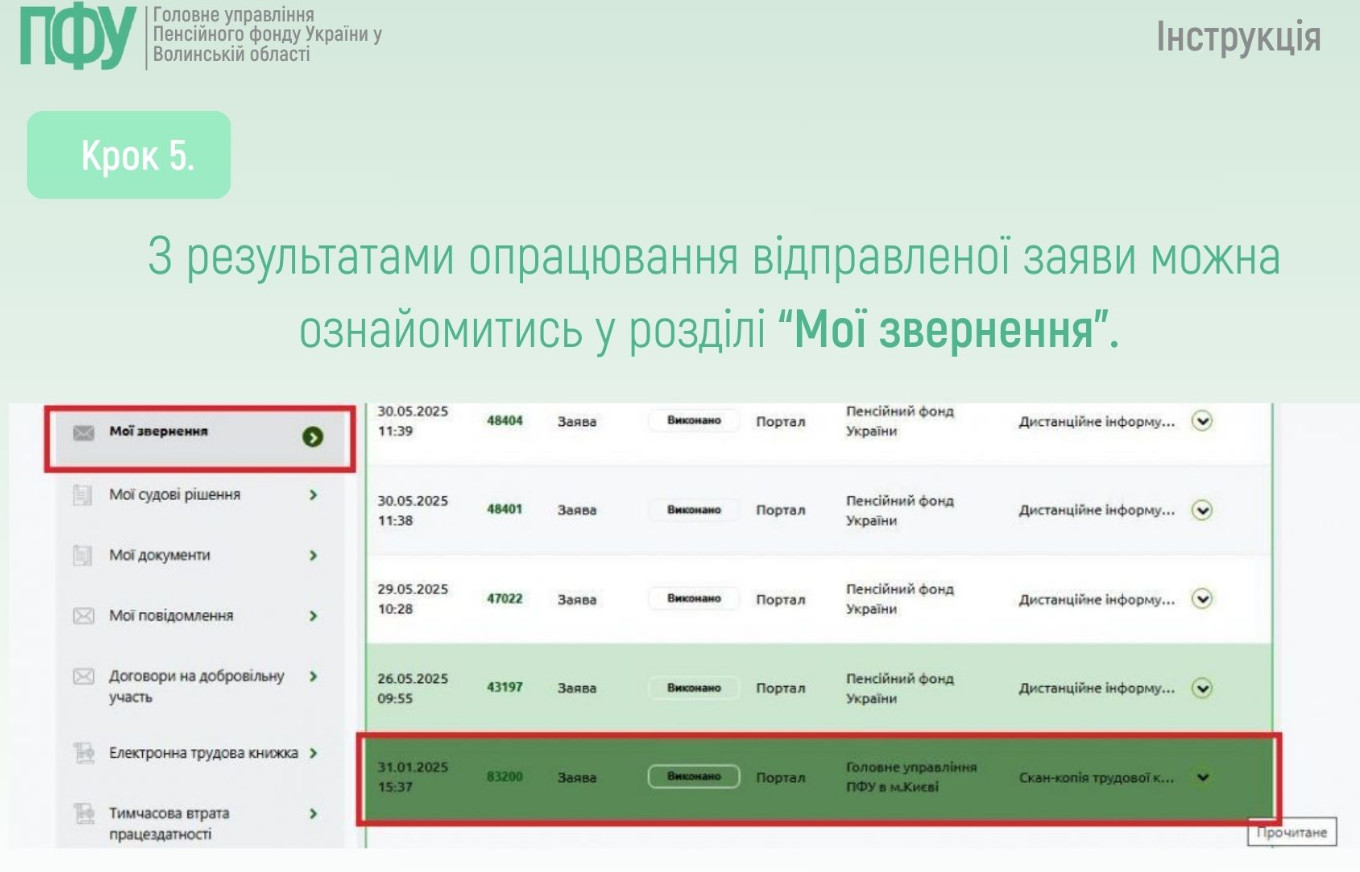Click envelope icon next to Мої повідомлення

click(84, 616)
